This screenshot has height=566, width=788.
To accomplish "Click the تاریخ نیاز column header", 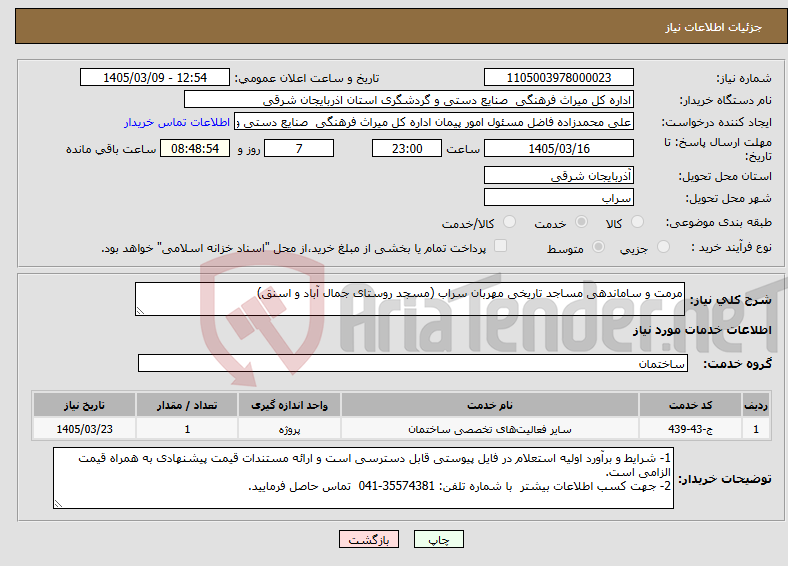I will 84,405.
